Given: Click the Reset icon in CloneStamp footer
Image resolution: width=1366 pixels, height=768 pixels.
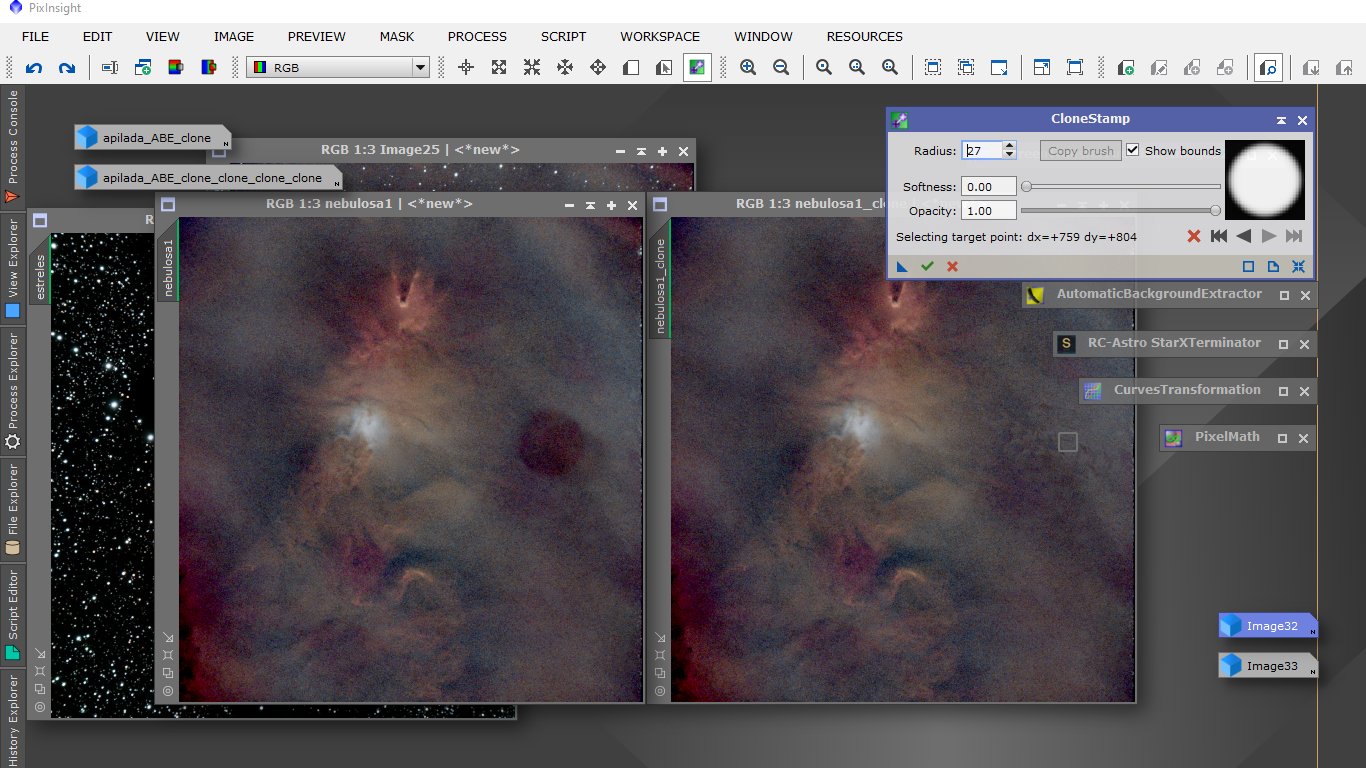Looking at the screenshot, I should (1298, 267).
